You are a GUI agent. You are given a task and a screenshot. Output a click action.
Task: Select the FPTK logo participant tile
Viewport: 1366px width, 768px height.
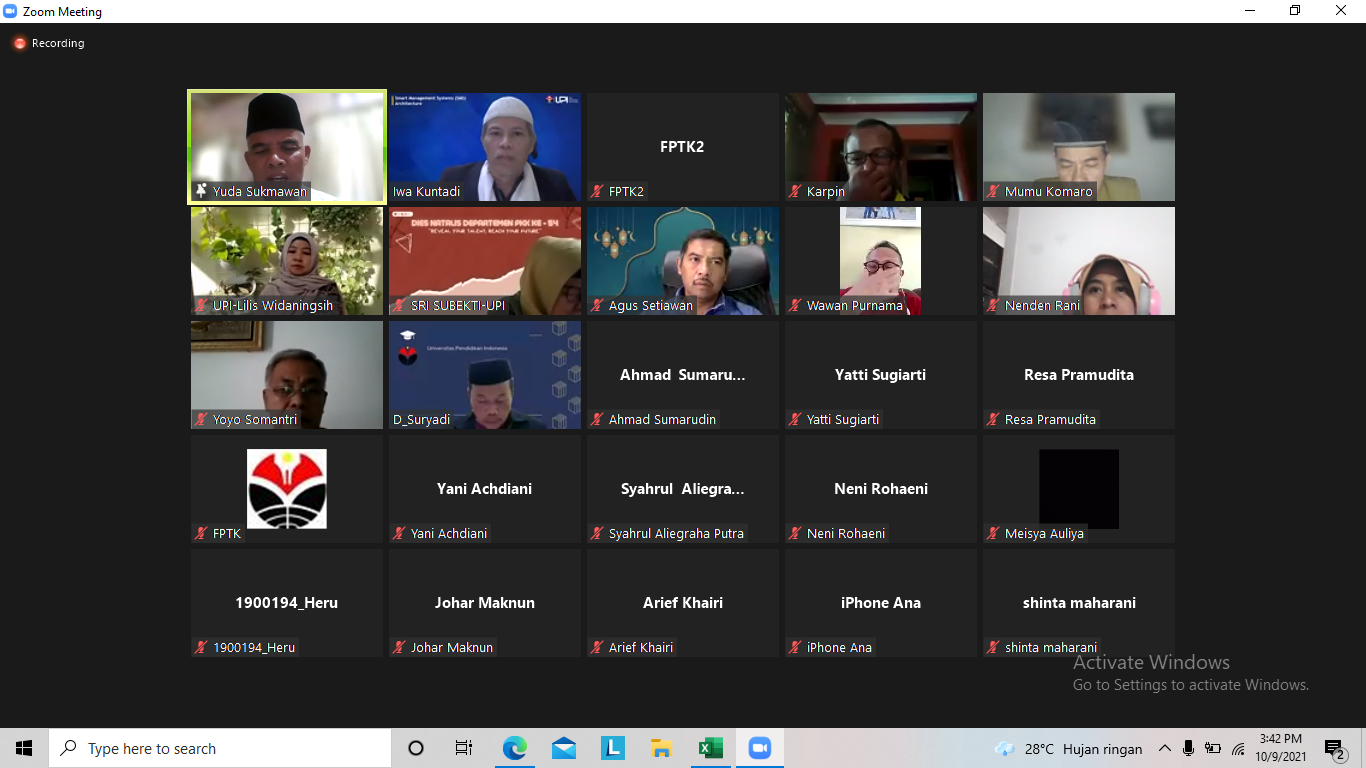(287, 489)
